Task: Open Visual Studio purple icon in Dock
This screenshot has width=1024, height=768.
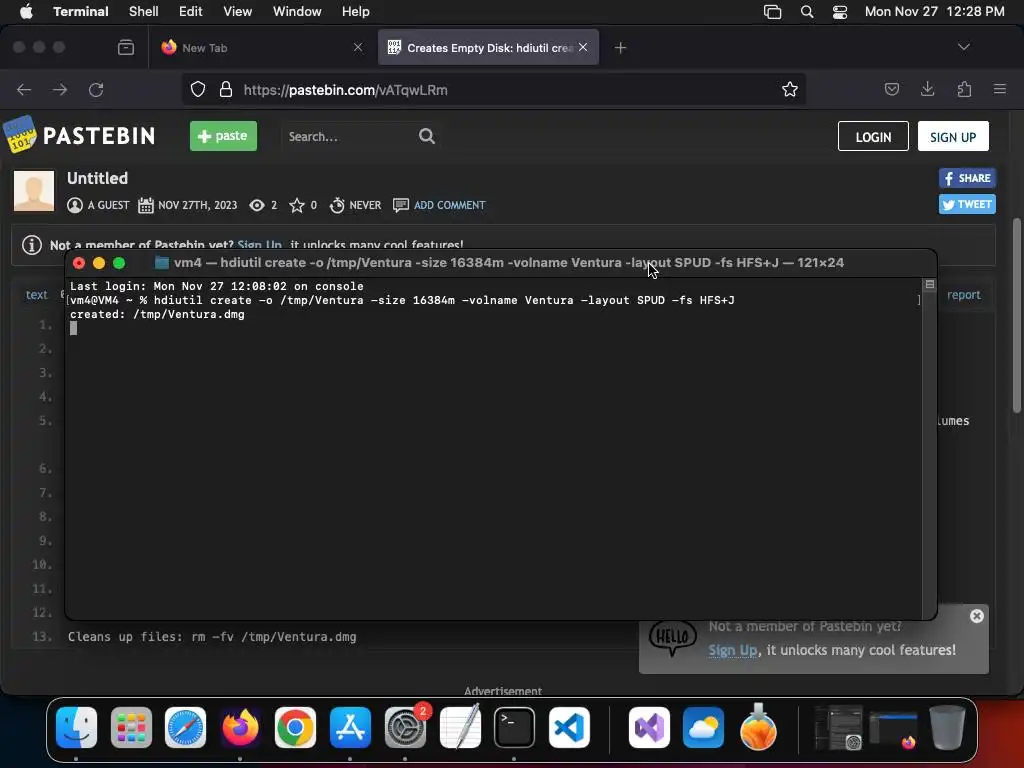Action: point(649,727)
